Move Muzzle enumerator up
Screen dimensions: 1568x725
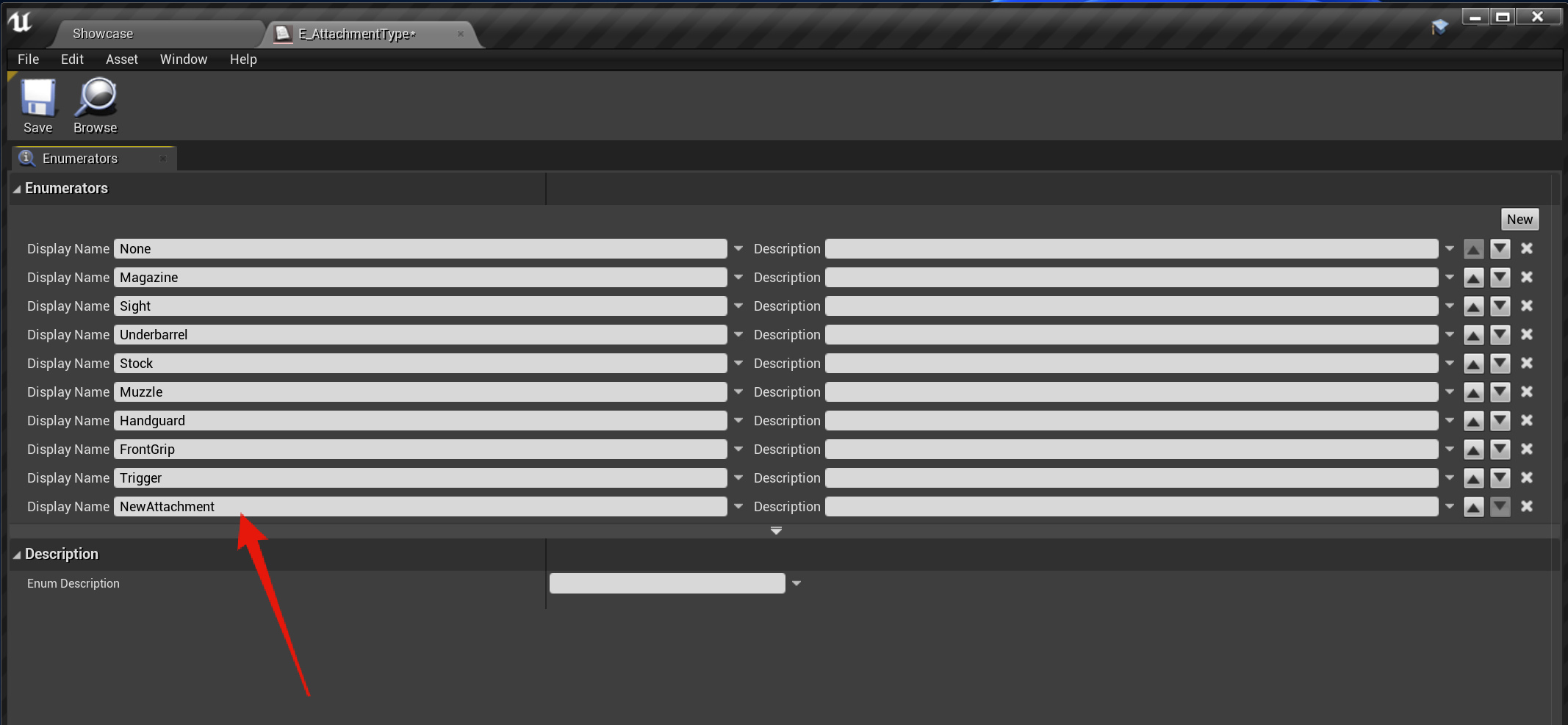(1473, 392)
